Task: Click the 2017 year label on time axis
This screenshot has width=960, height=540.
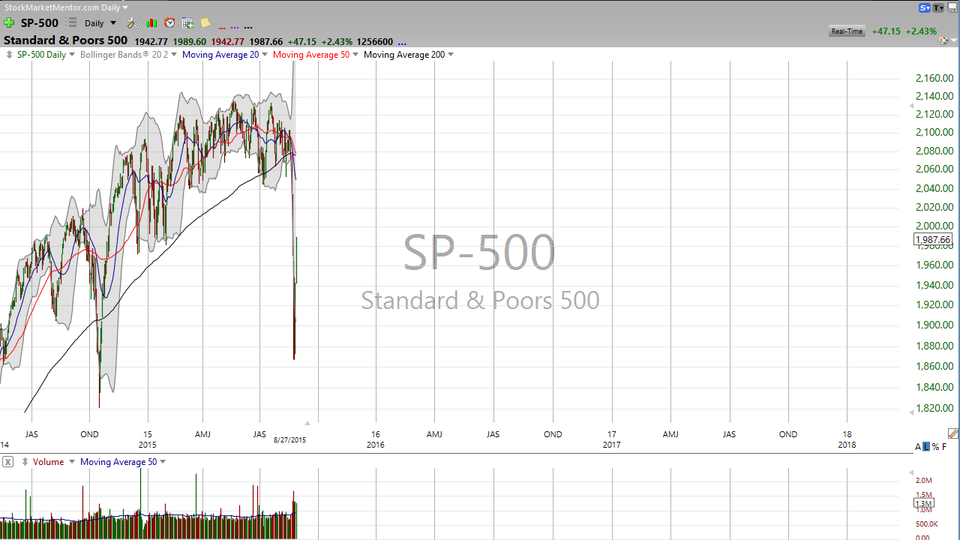Action: coord(612,444)
